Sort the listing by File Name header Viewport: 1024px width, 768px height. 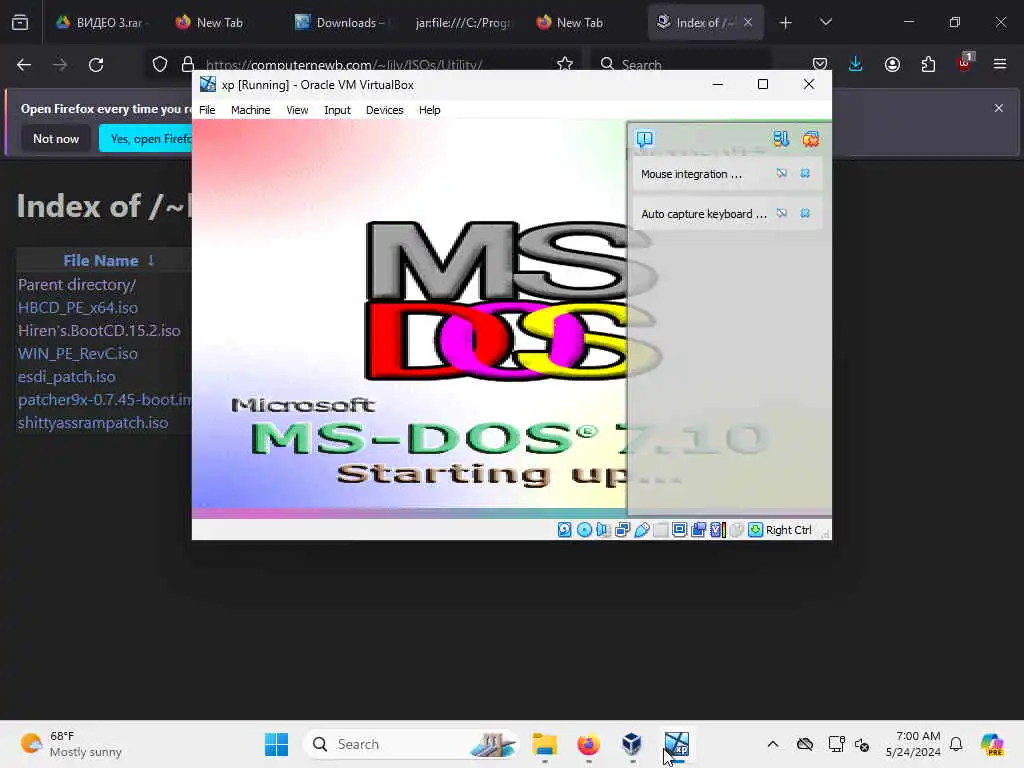tap(101, 261)
